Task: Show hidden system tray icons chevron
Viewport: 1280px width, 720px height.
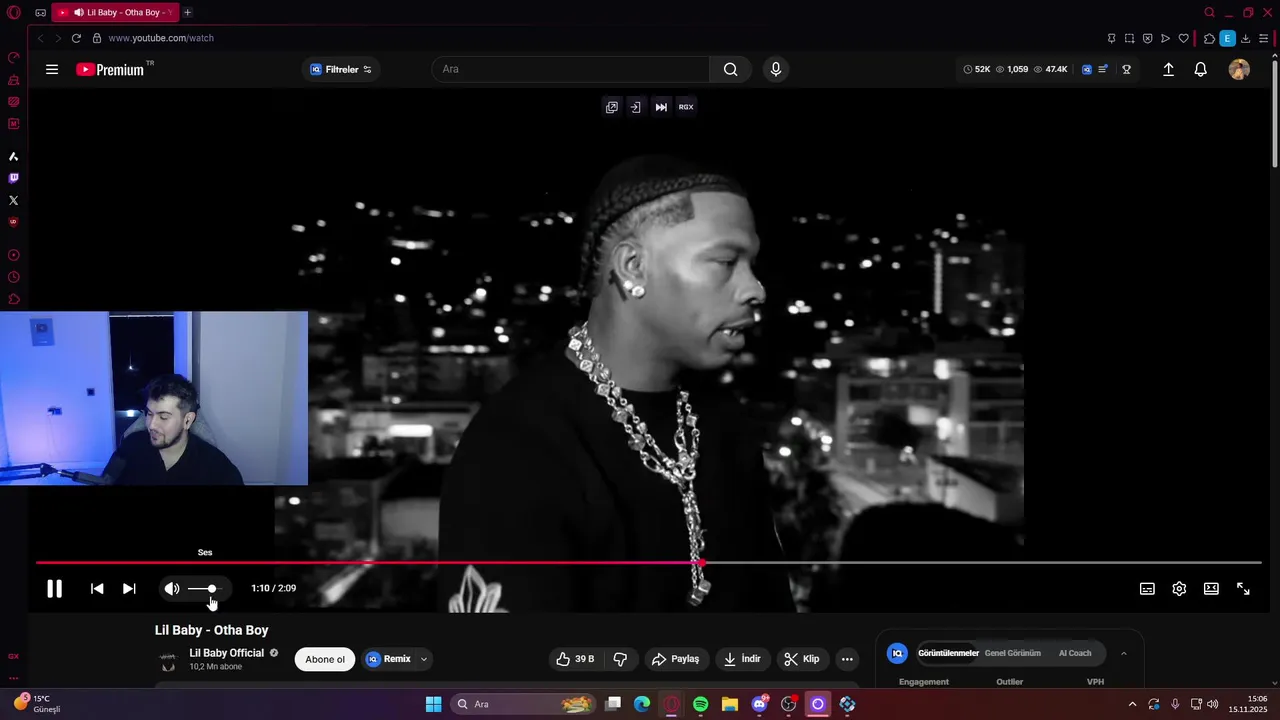Action: (1132, 704)
